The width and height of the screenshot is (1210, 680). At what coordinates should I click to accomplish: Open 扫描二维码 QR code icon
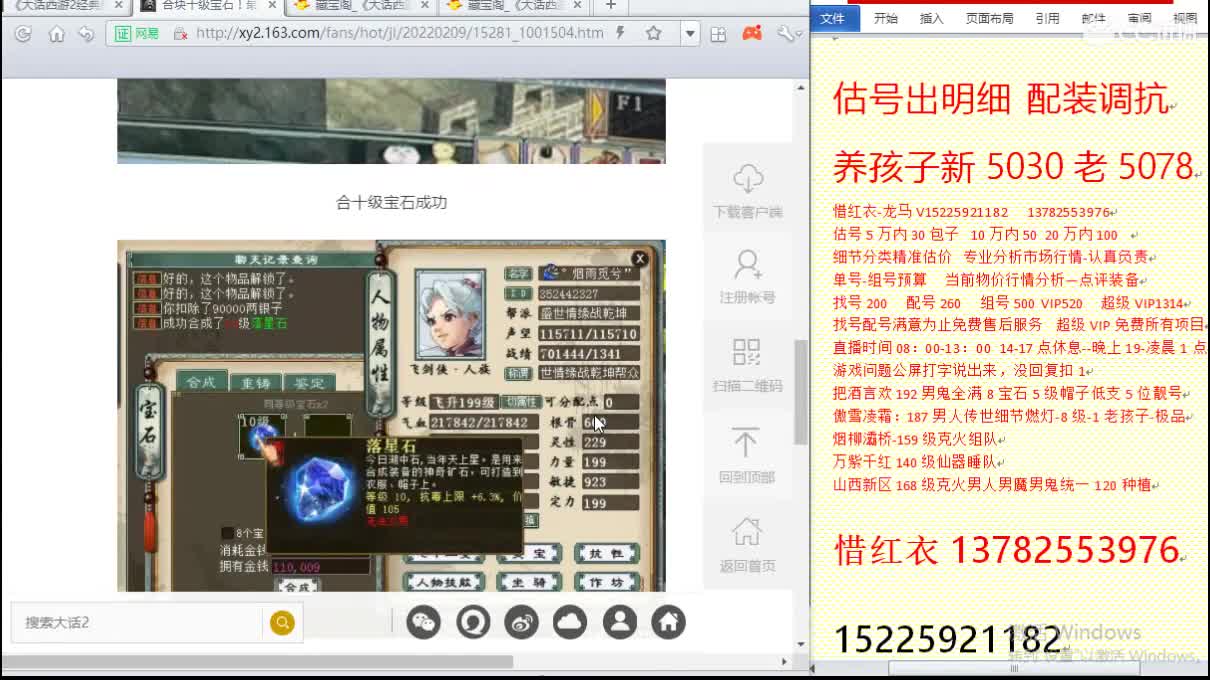tap(747, 352)
